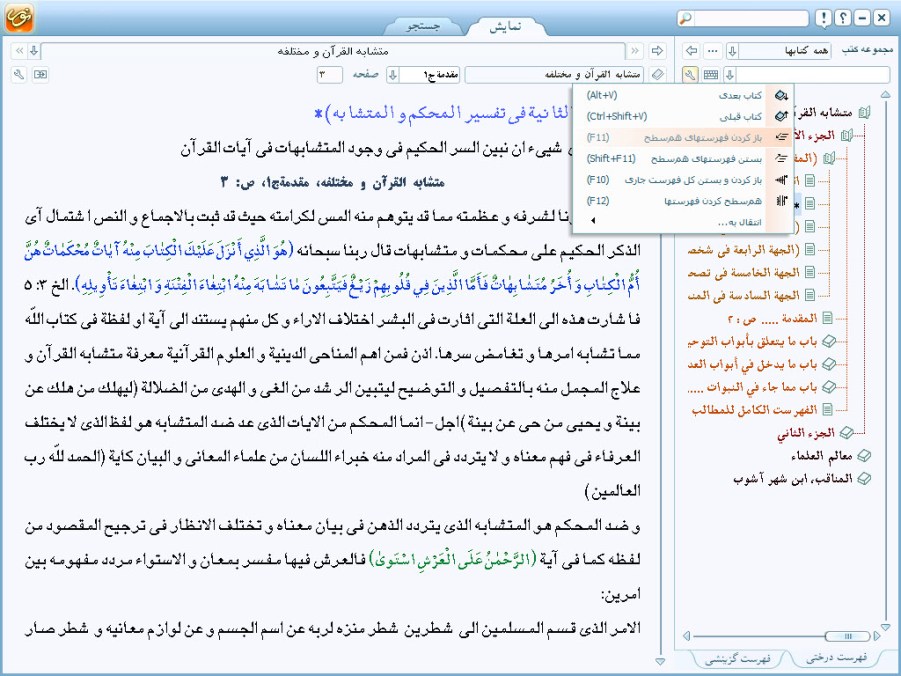Click the left arrow next to the books collection box
Viewport: 901px width, 676px height.
point(691,51)
